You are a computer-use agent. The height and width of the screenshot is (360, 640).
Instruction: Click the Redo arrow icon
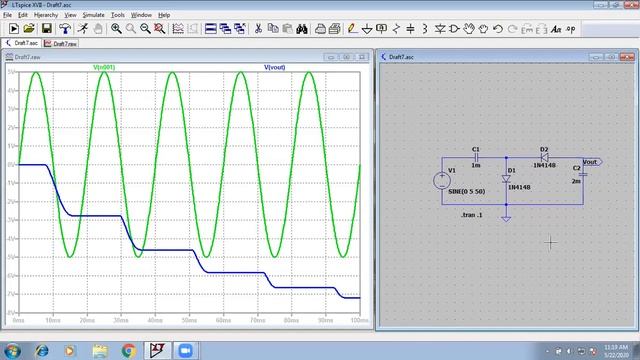coord(512,29)
